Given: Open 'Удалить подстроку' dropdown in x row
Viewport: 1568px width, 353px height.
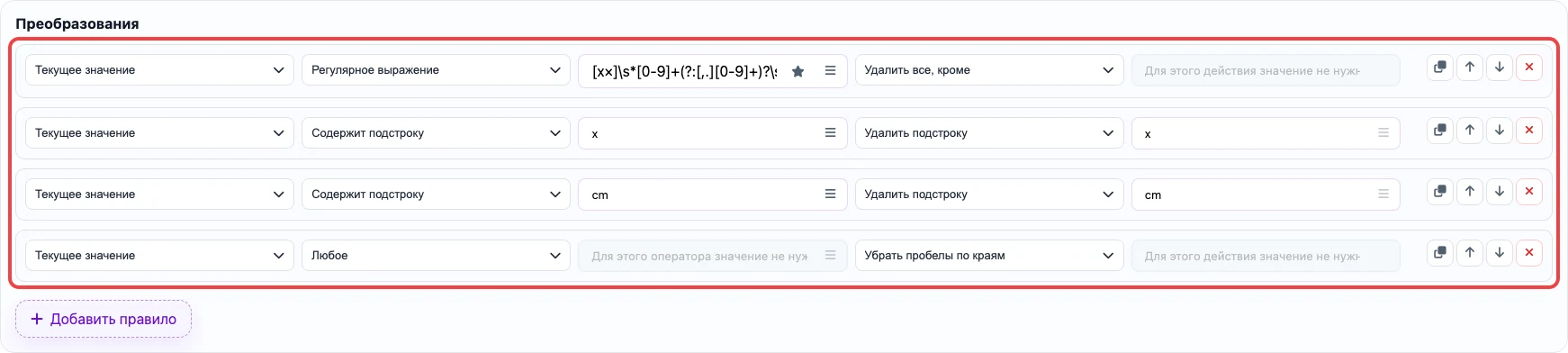Looking at the screenshot, I should (989, 132).
